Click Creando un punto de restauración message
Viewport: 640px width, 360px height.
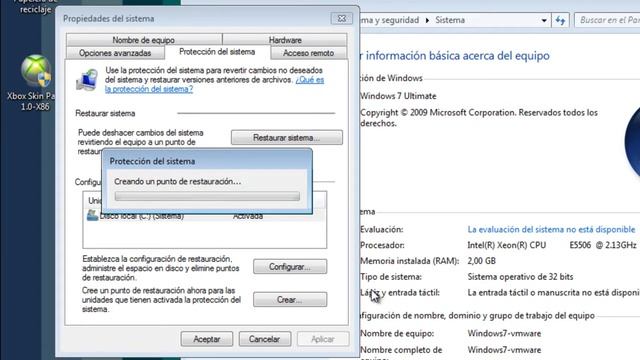(178, 181)
